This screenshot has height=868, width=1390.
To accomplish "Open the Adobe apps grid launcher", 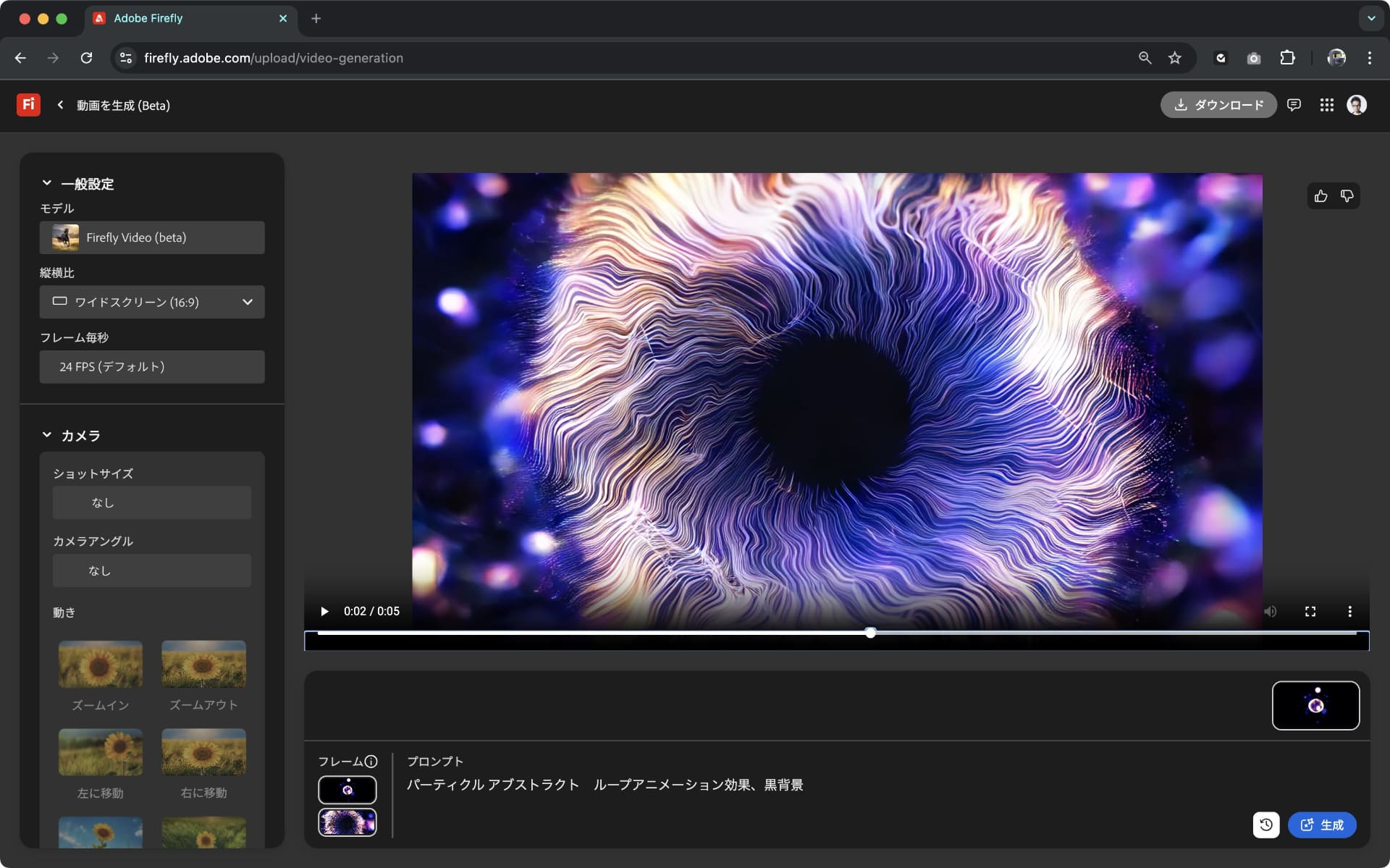I will point(1327,105).
